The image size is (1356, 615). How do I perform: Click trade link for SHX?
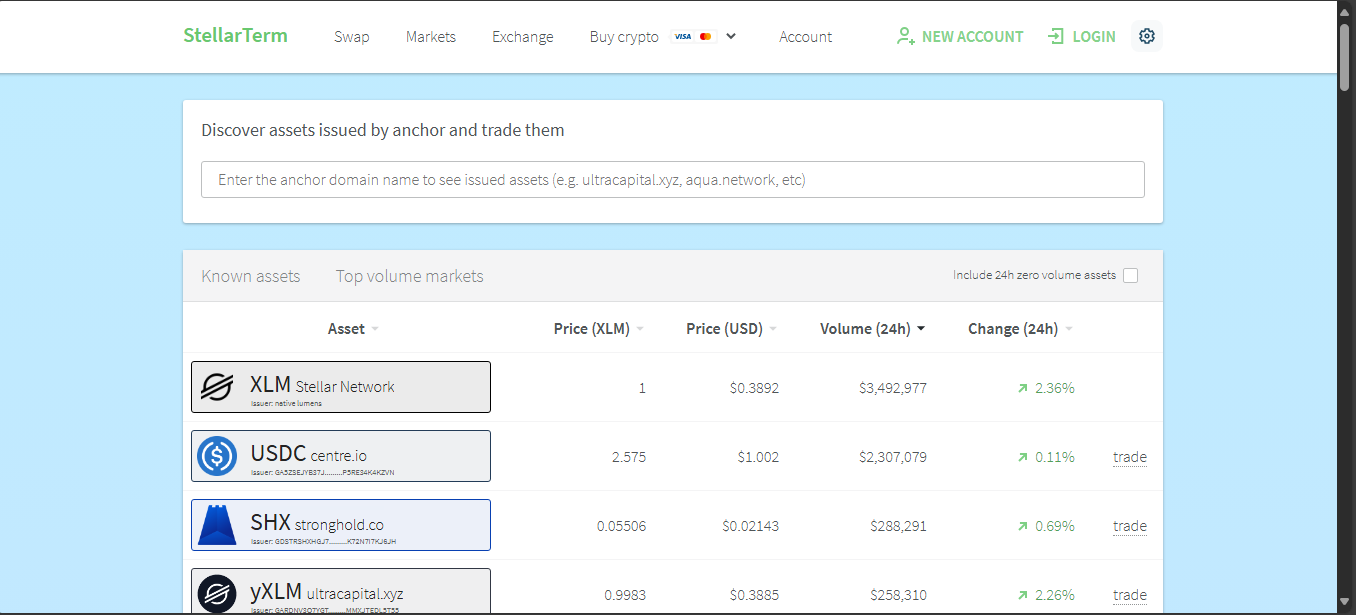point(1129,526)
